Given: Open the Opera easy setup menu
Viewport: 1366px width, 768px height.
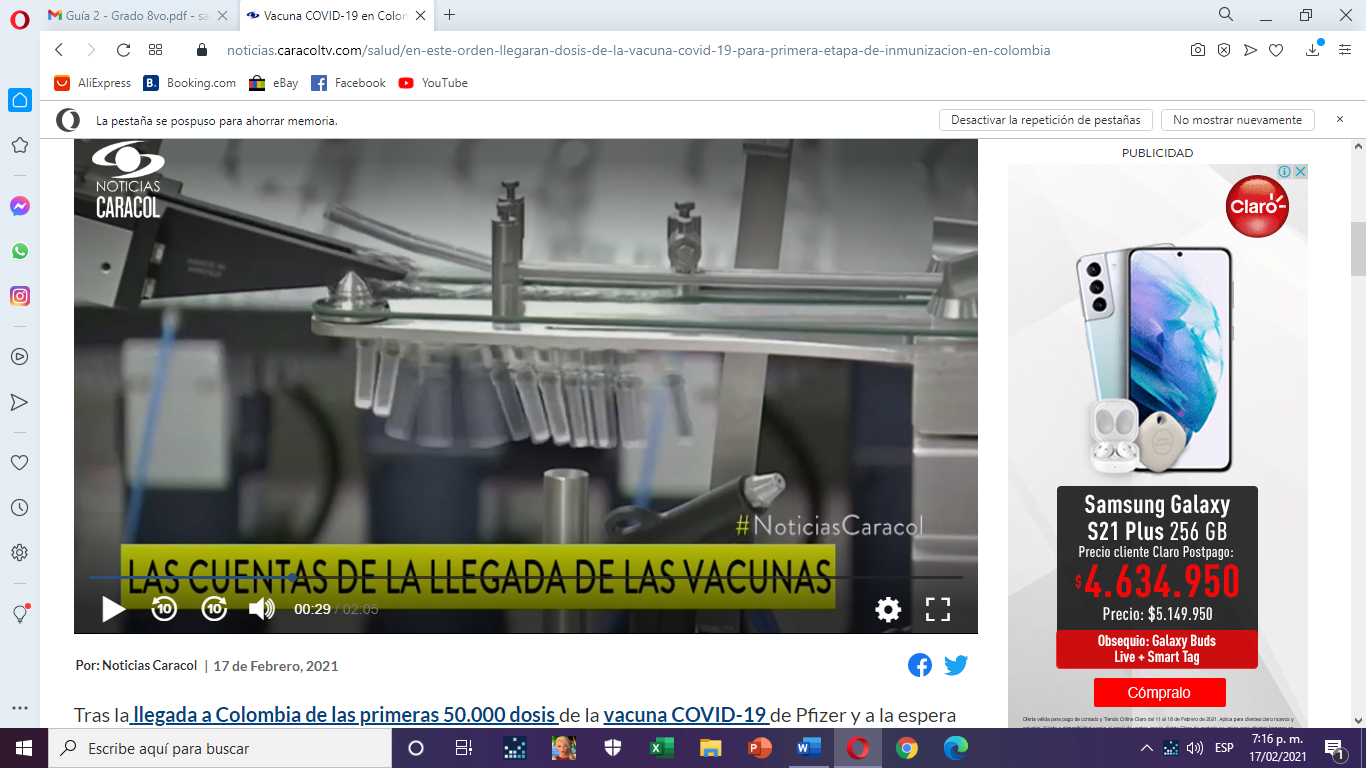Looking at the screenshot, I should coord(1344,50).
